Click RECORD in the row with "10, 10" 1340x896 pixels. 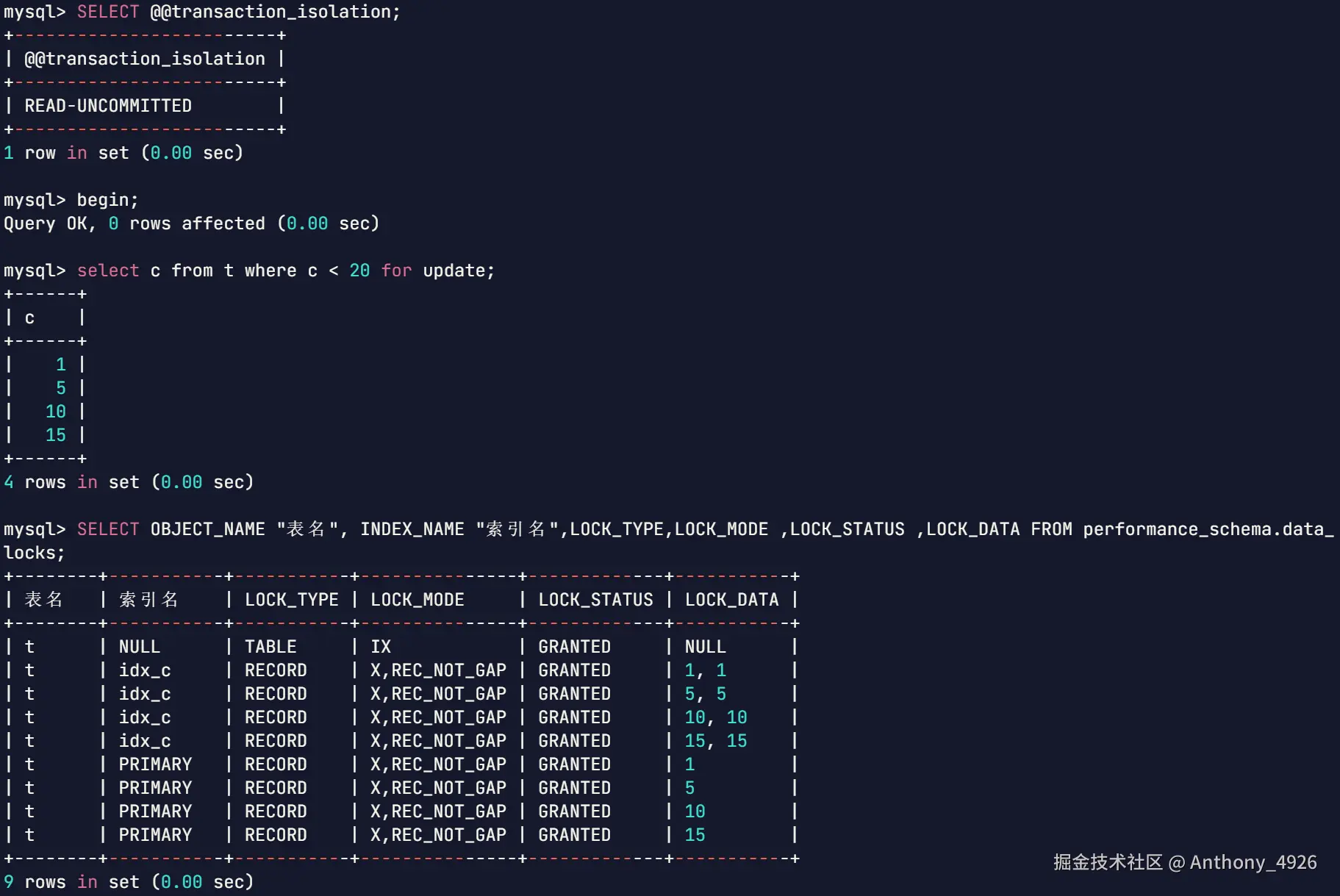point(276,717)
